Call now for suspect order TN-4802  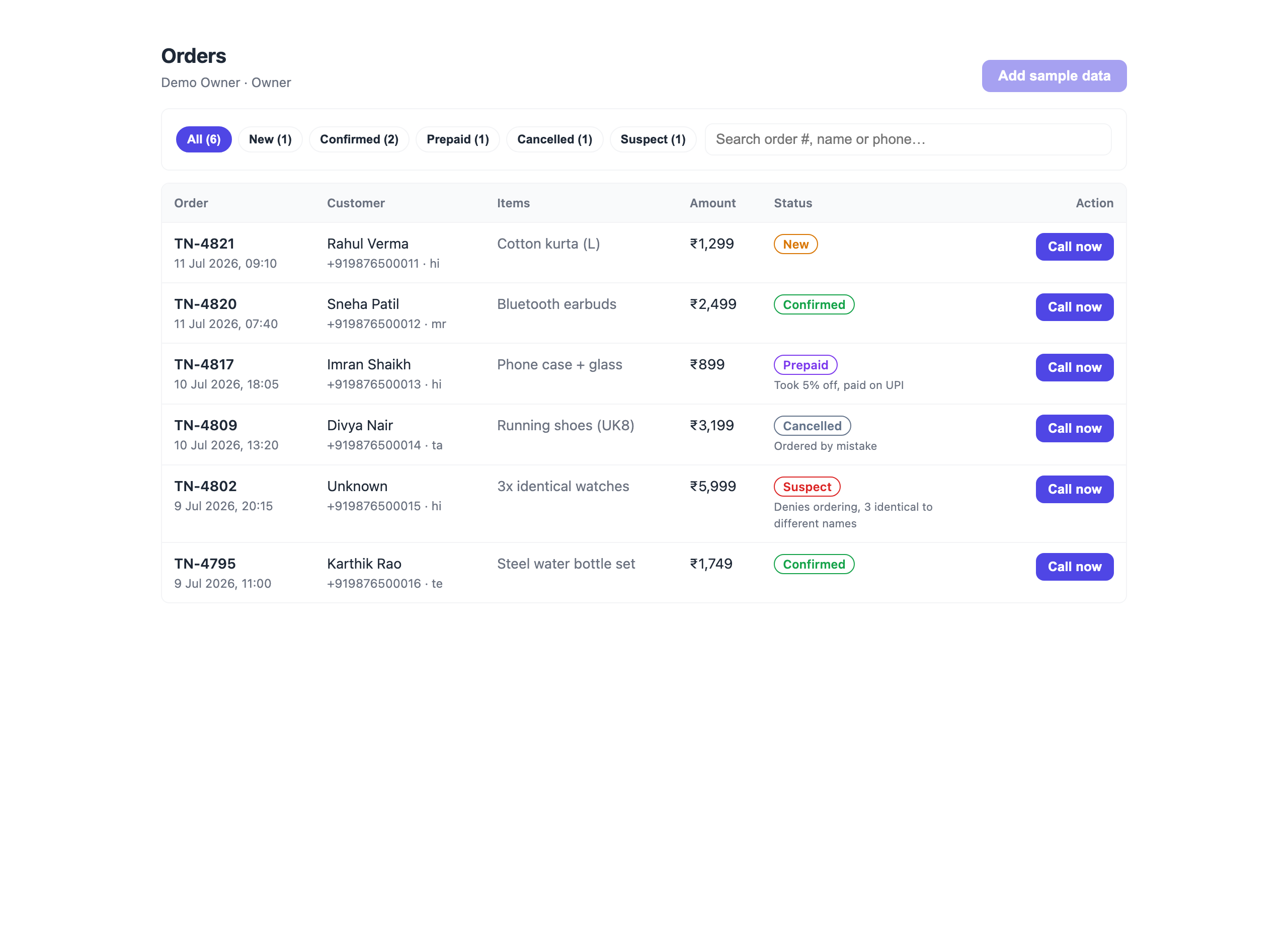coord(1075,489)
